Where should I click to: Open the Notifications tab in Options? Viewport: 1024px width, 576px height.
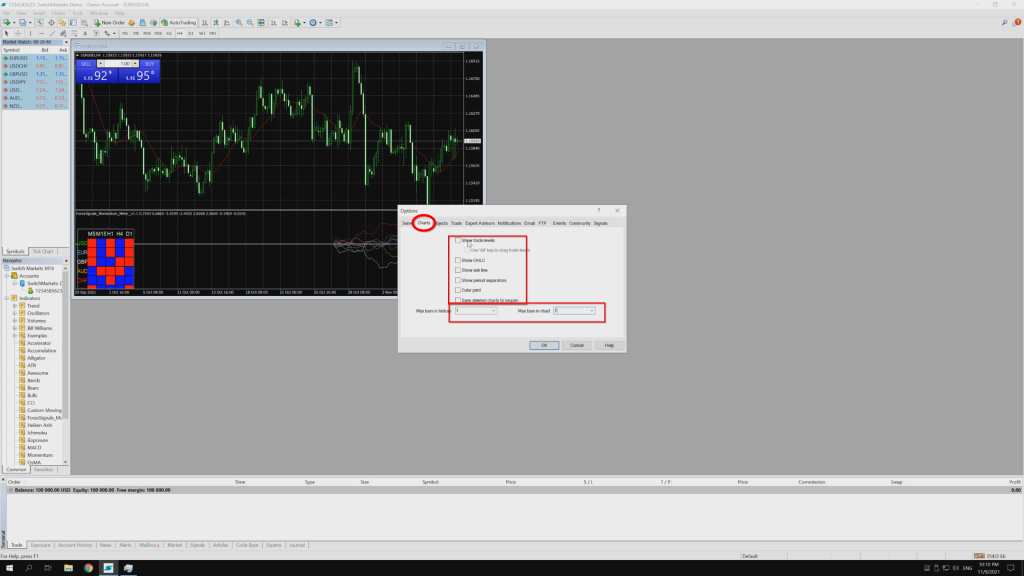pos(509,223)
